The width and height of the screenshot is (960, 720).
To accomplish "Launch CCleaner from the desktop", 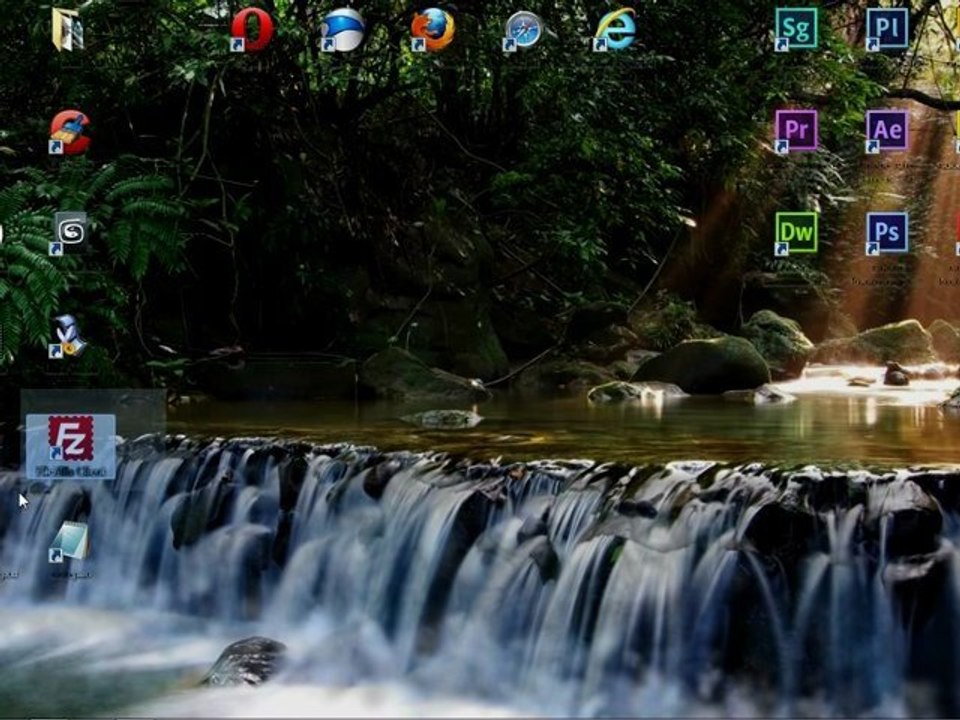I will pyautogui.click(x=70, y=132).
